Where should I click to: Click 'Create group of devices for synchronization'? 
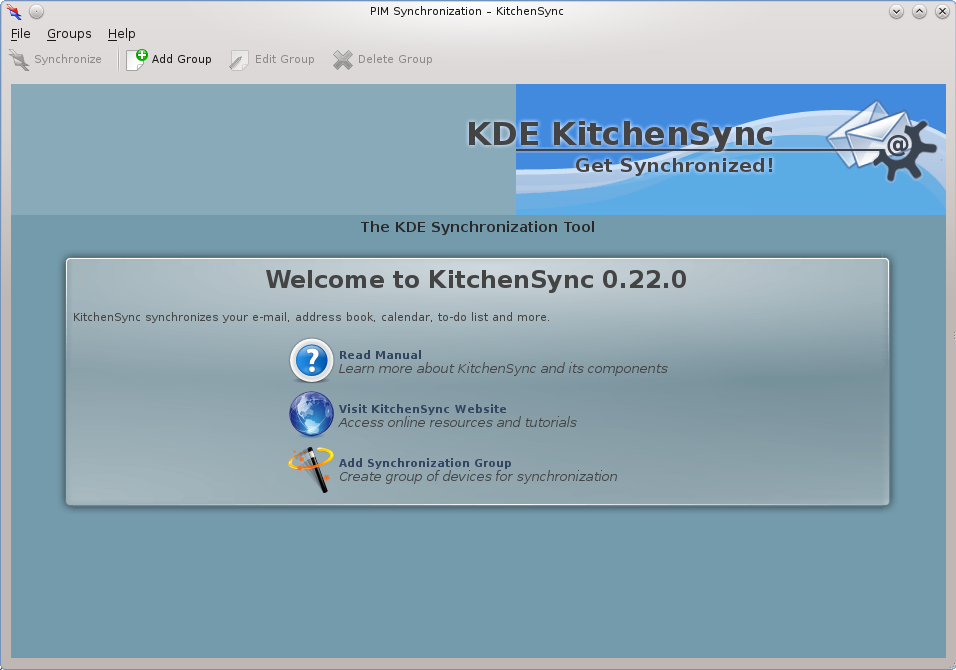pos(478,477)
